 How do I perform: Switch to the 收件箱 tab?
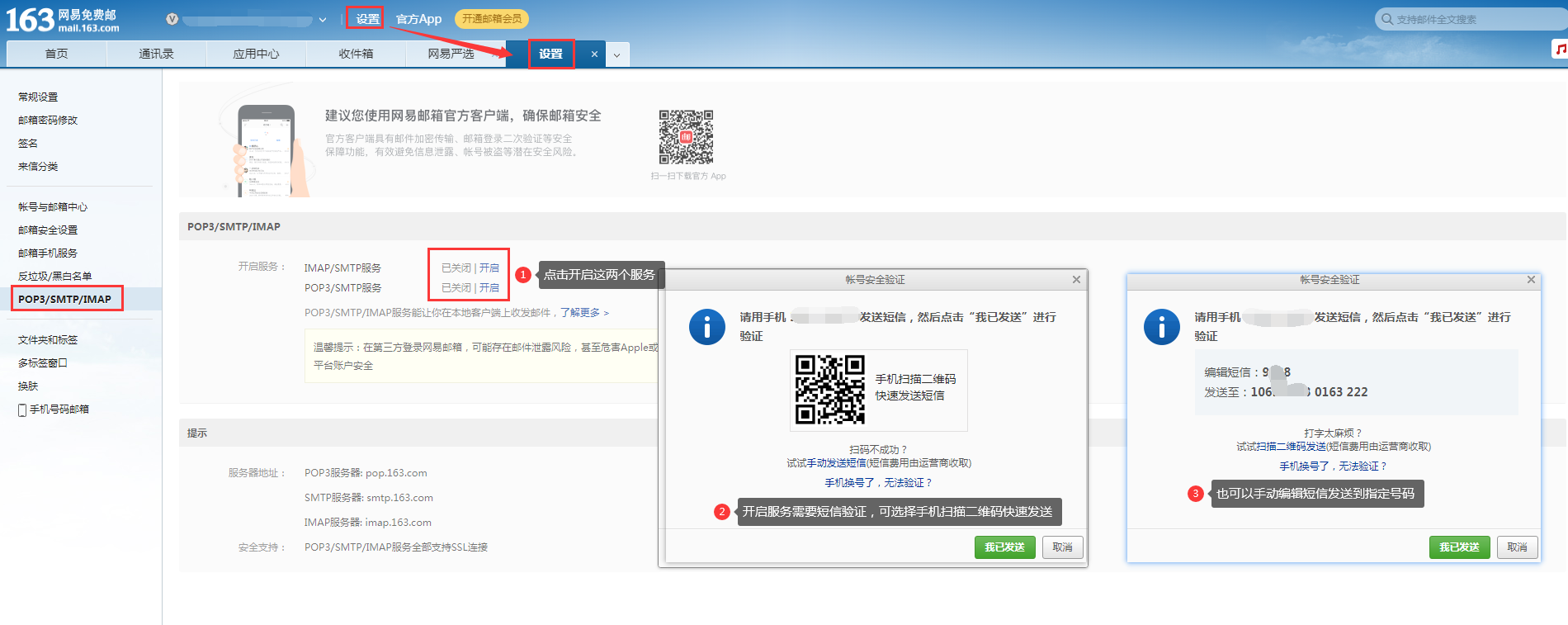click(x=356, y=54)
